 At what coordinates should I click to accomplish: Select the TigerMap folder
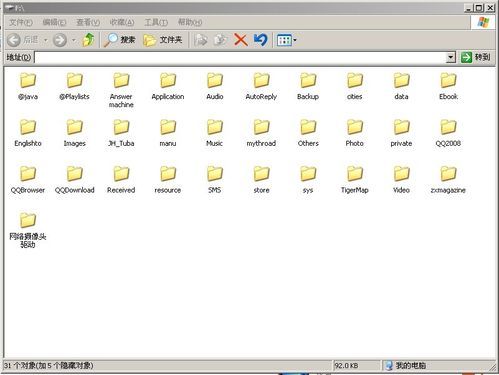[355, 180]
